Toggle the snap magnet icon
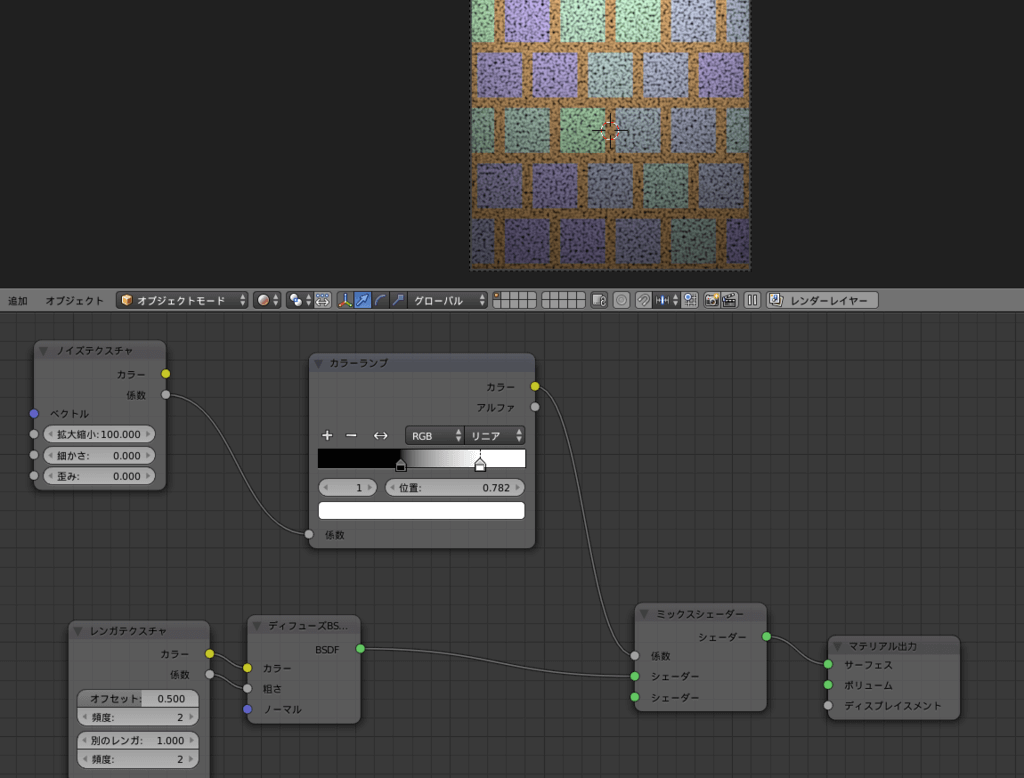The width and height of the screenshot is (1024, 778). pyautogui.click(x=643, y=300)
